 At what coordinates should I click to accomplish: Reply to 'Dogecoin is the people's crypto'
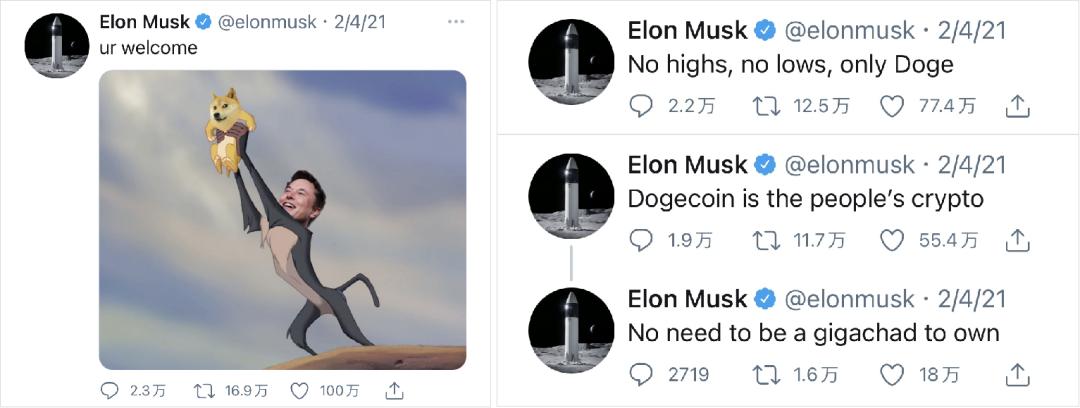click(x=641, y=240)
